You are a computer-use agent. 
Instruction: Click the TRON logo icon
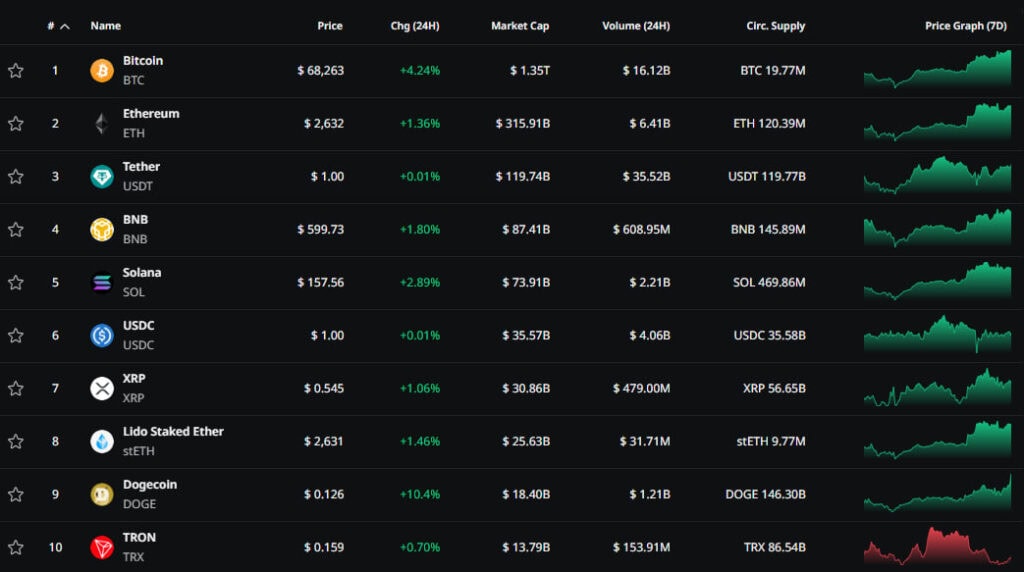pyautogui.click(x=102, y=548)
